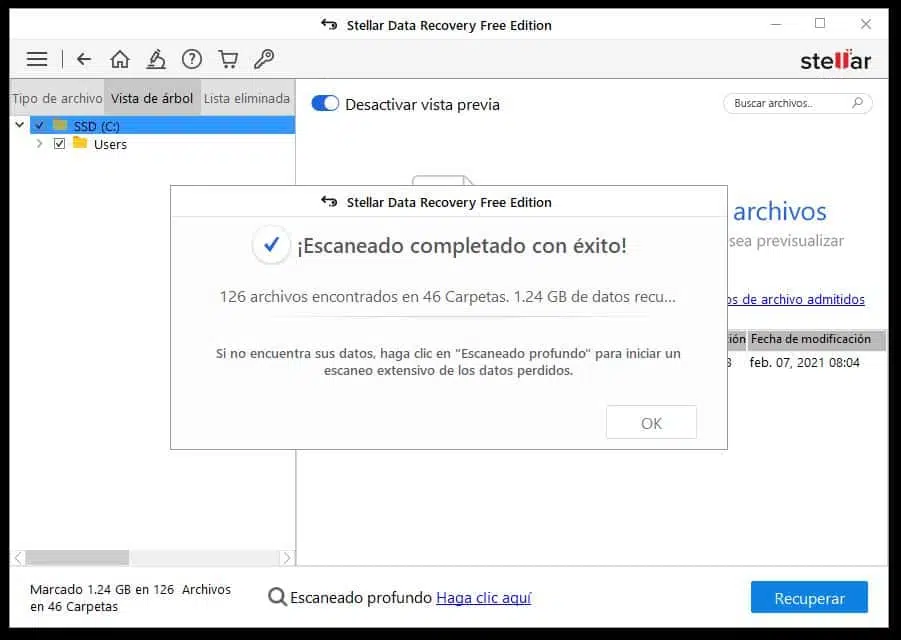Viewport: 901px width, 640px height.
Task: Collapse the SSD (C:) tree node
Action: coord(20,124)
